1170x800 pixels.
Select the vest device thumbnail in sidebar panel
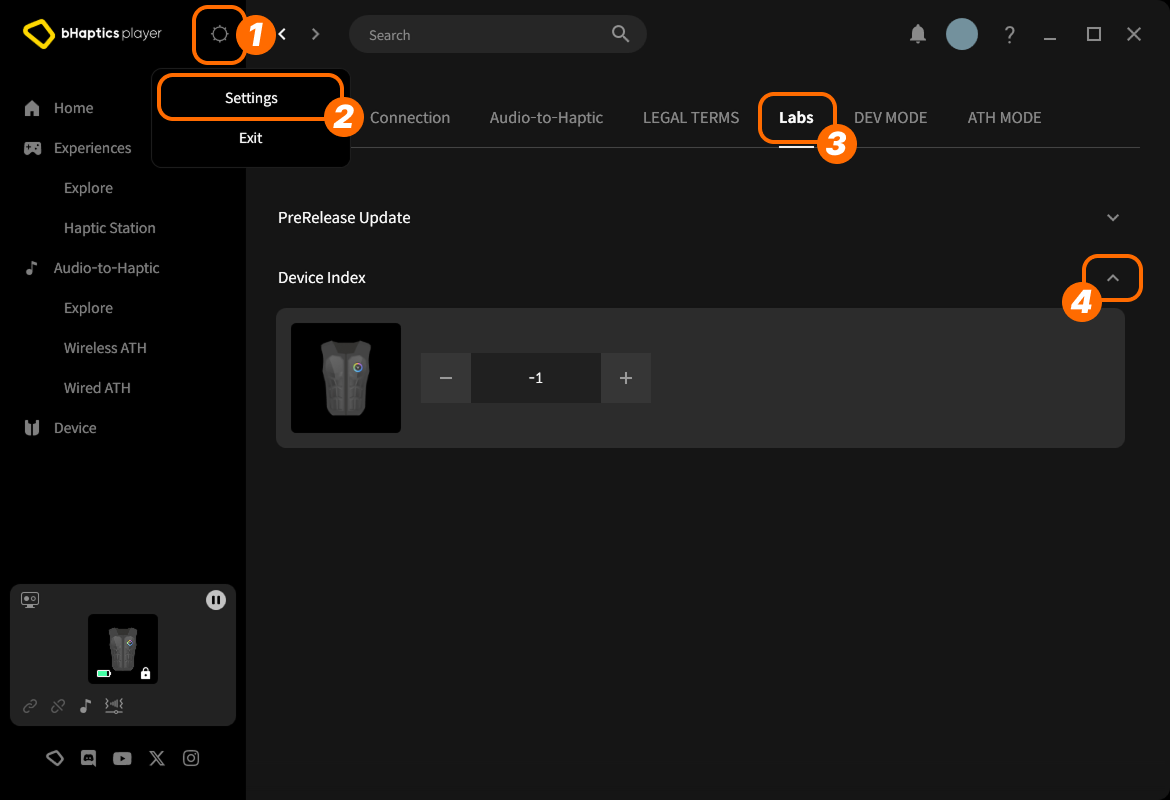[x=123, y=649]
